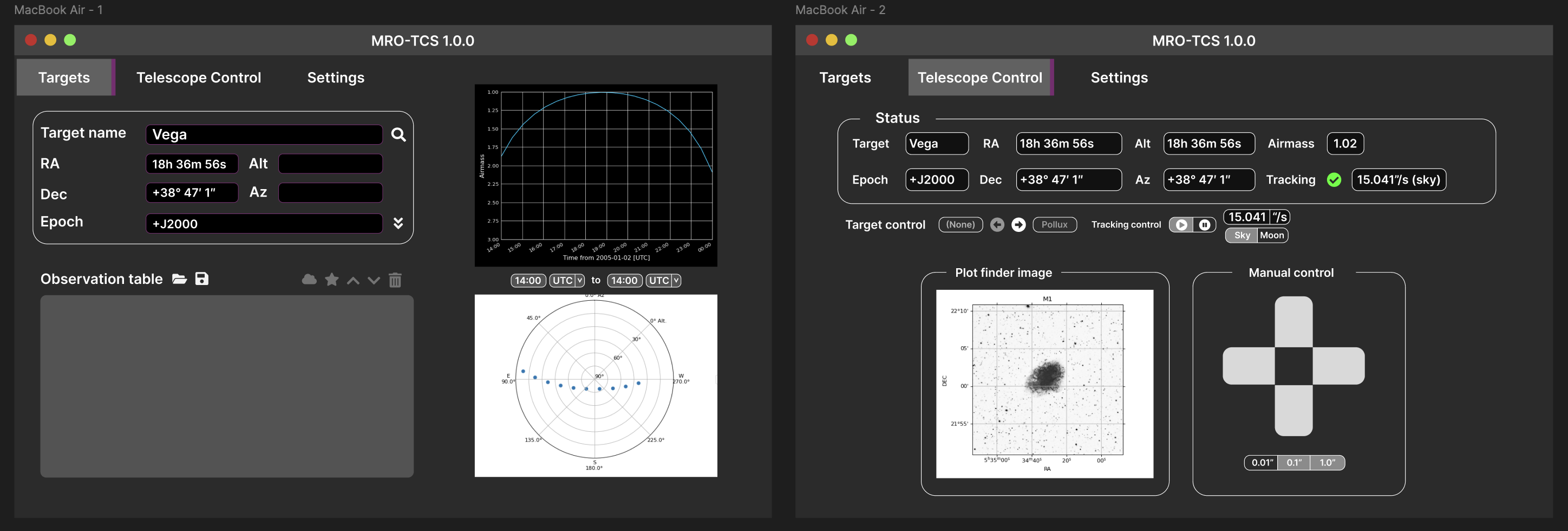Nudge telescope right with manual control pad
This screenshot has width=1568, height=531.
pyautogui.click(x=1338, y=366)
